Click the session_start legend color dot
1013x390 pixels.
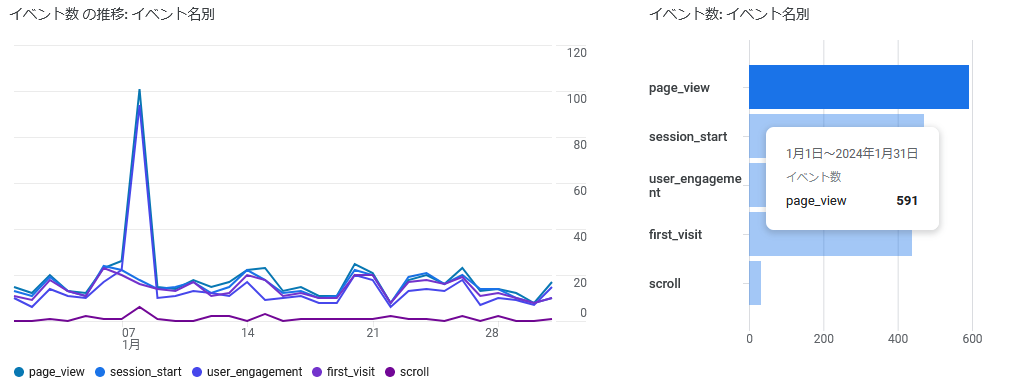(x=100, y=372)
